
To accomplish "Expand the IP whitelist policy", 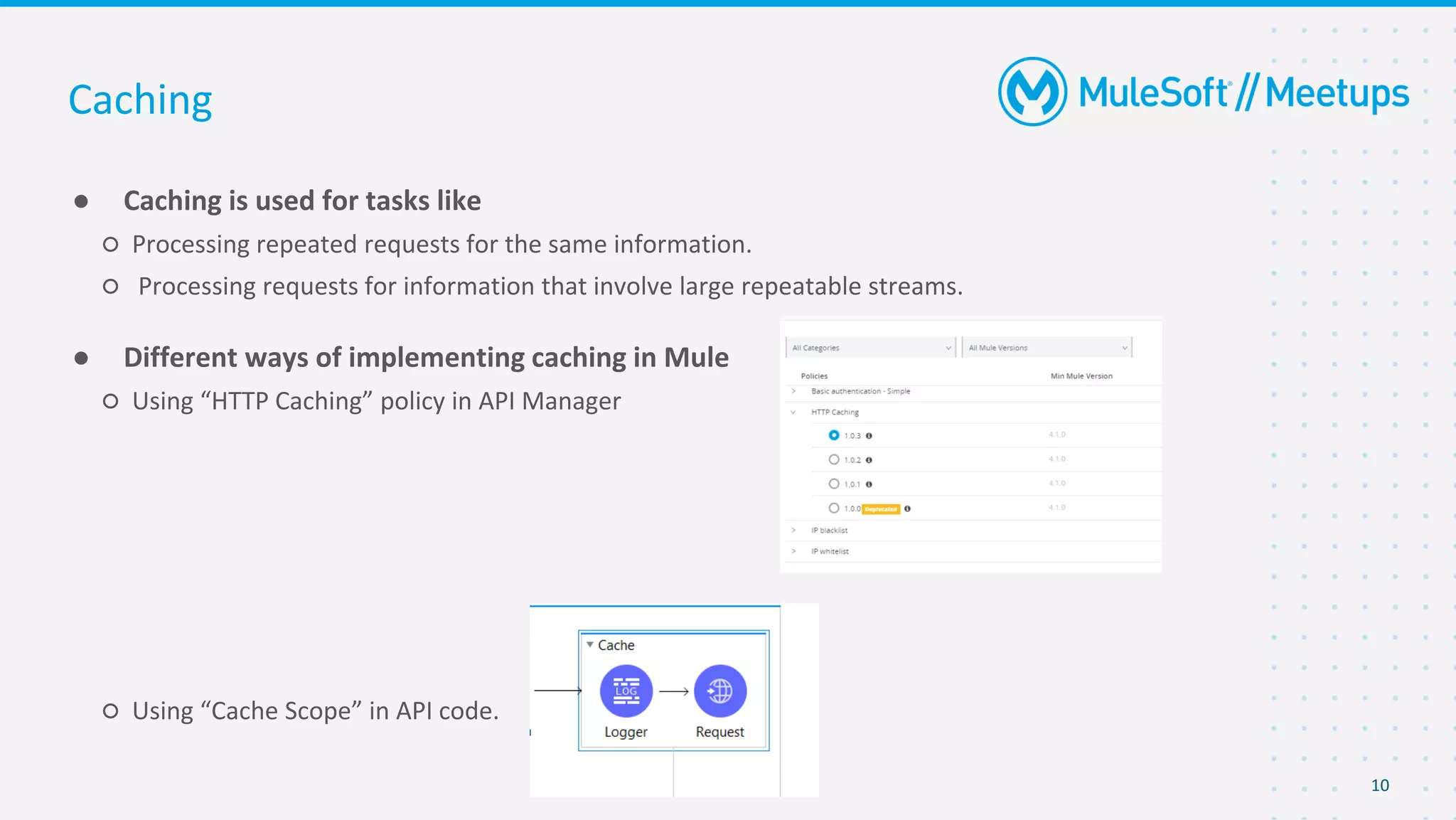I will pyautogui.click(x=793, y=551).
